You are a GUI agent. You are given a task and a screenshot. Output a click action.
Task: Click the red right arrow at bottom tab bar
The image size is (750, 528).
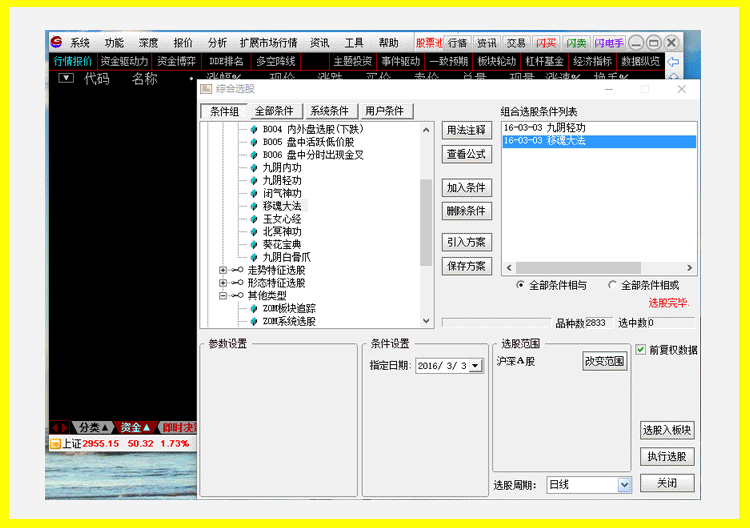coord(65,428)
